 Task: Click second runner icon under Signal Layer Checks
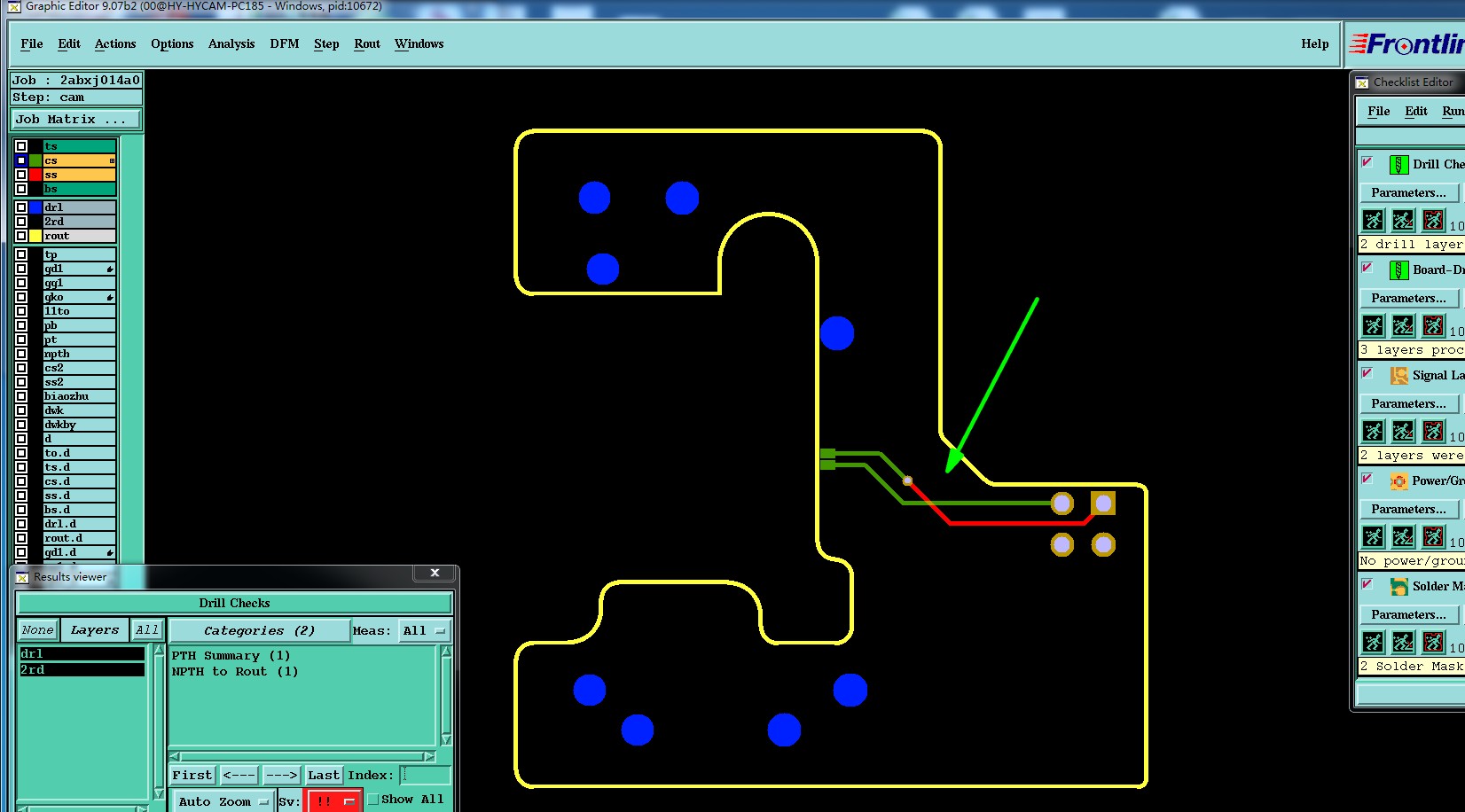[x=1403, y=431]
